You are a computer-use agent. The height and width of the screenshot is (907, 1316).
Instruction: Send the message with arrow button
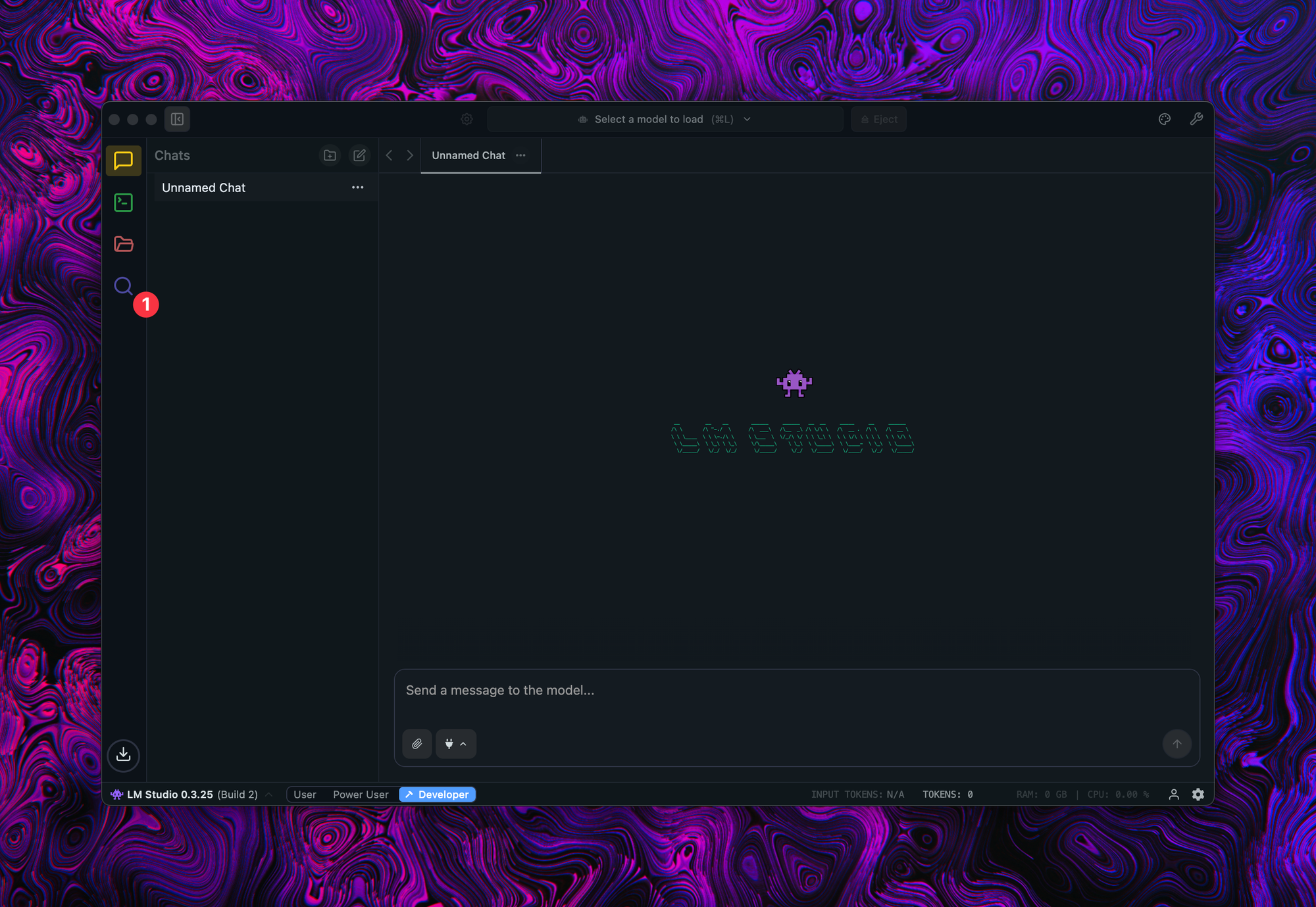coord(1177,744)
